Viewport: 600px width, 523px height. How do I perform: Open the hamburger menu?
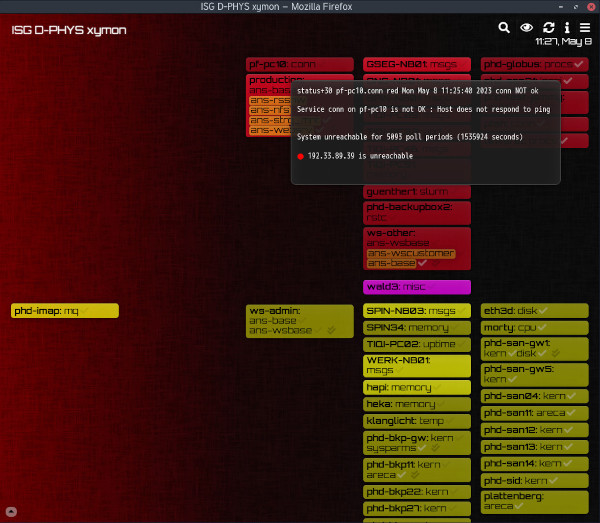[x=585, y=28]
